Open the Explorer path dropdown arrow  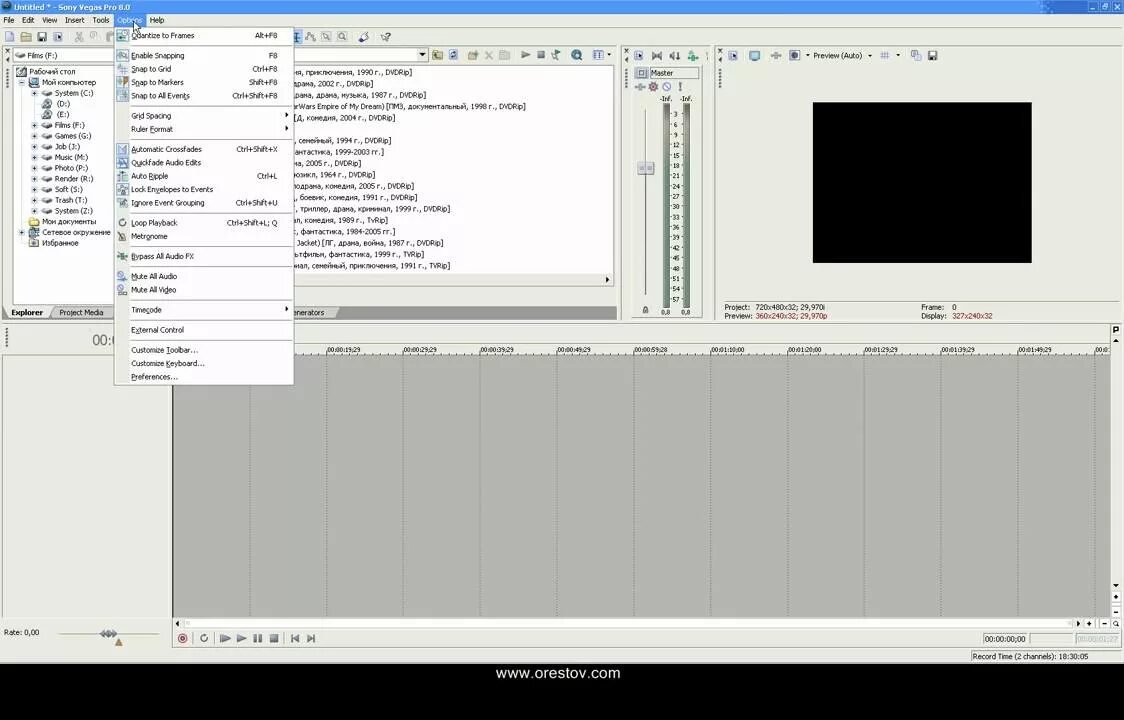tap(422, 55)
